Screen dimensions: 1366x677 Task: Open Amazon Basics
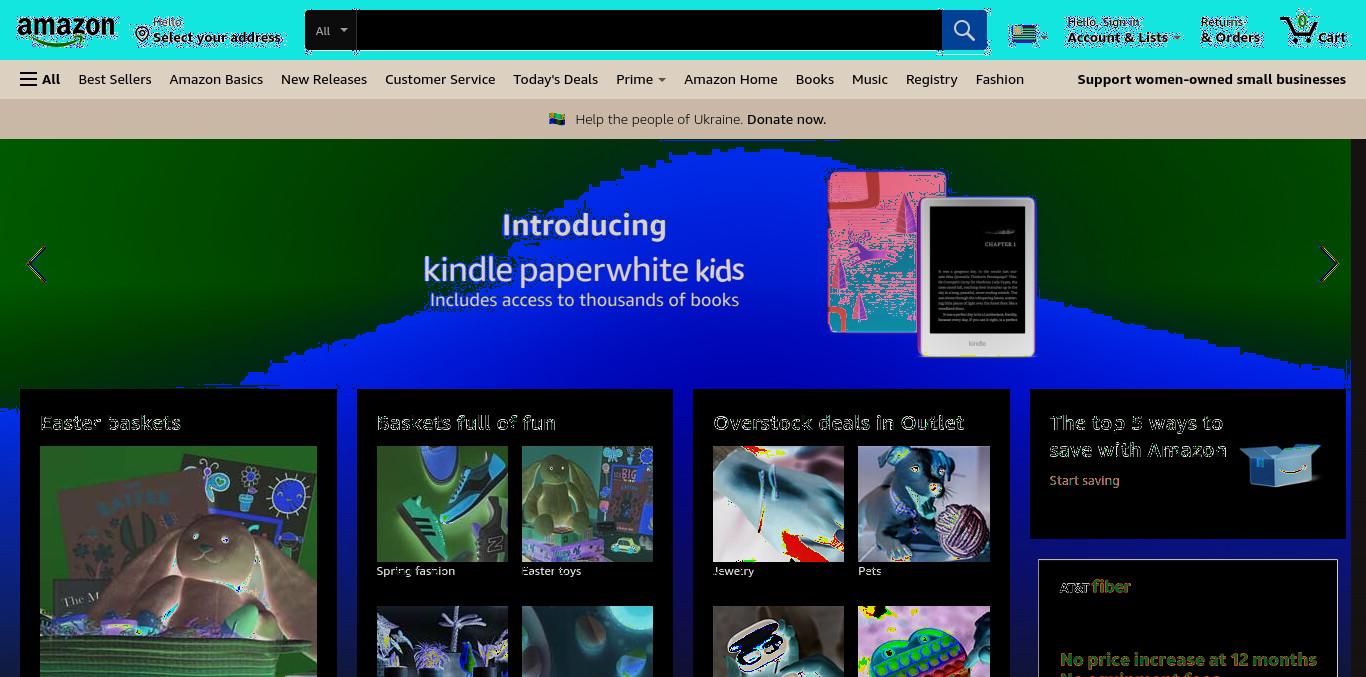pos(216,79)
